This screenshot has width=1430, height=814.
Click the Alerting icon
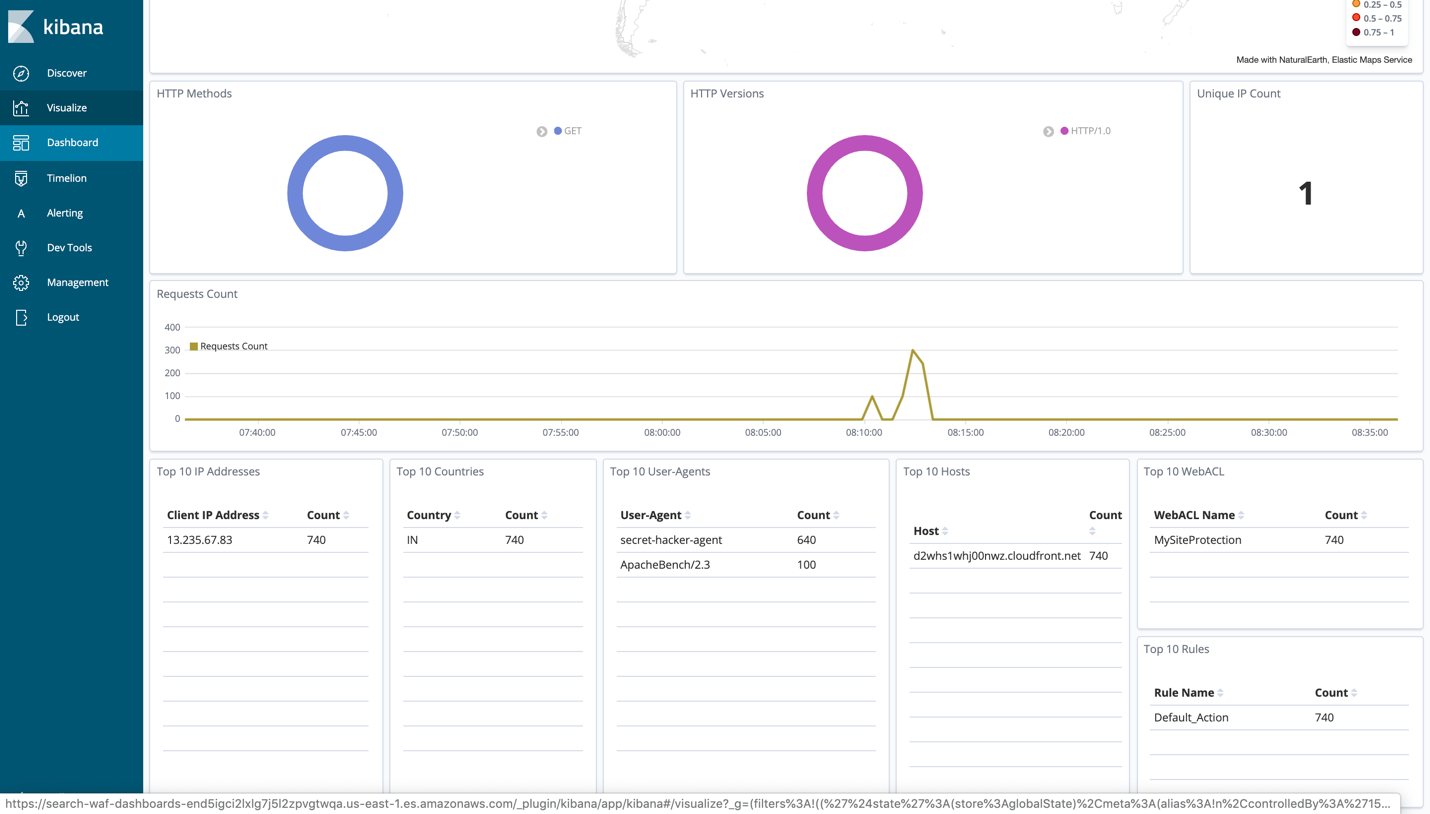pos(21,213)
